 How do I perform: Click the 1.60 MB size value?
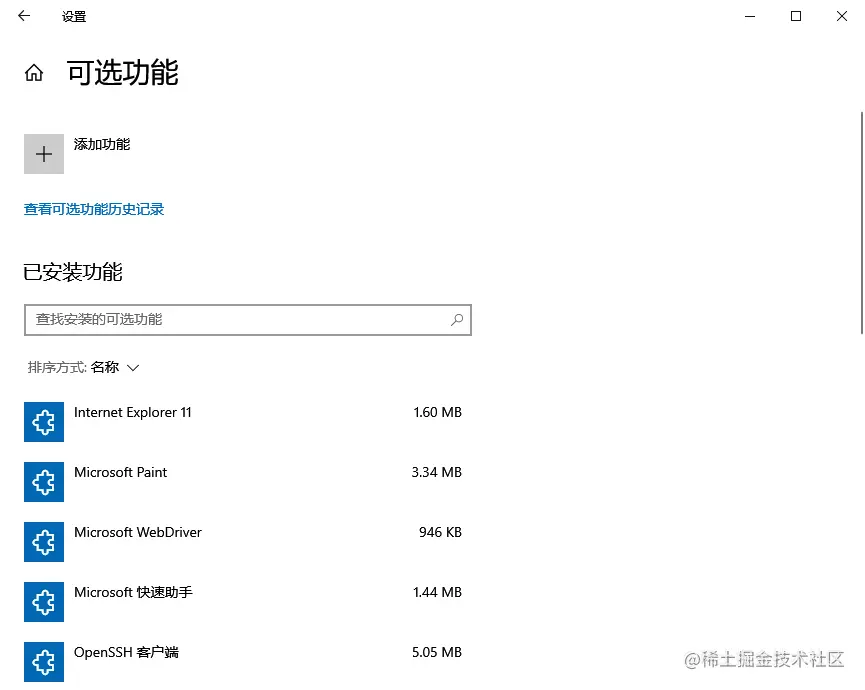[x=437, y=413]
